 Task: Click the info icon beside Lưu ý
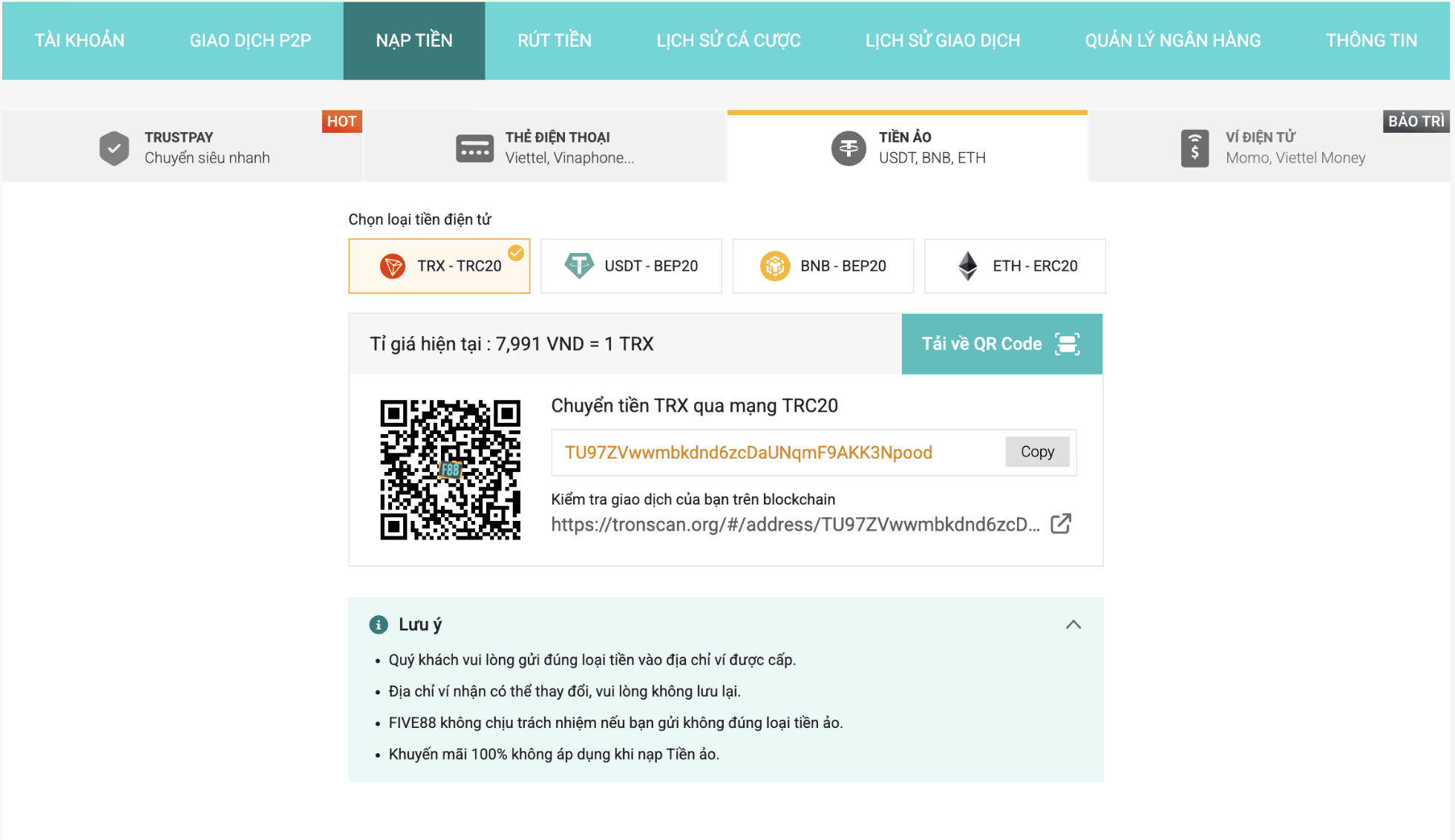pyautogui.click(x=379, y=625)
